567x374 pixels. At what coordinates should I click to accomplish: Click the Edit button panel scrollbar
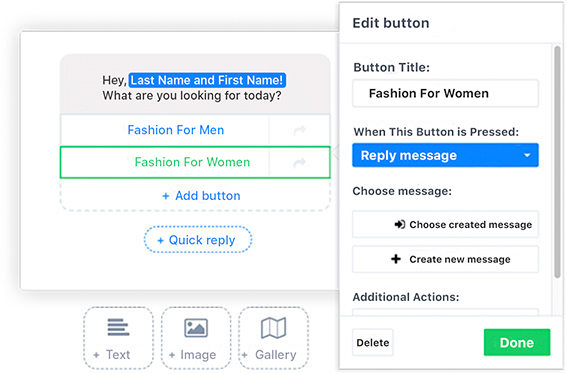pos(557,162)
